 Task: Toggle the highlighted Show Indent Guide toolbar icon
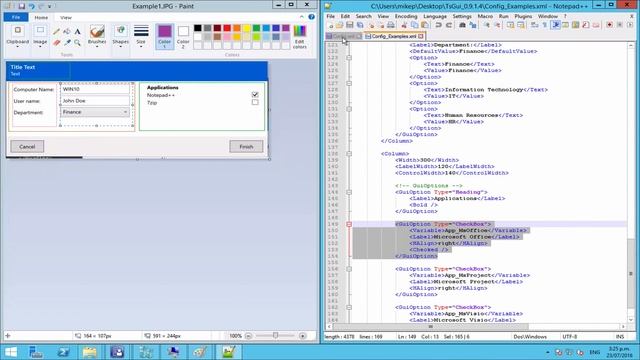(x=556, y=25)
